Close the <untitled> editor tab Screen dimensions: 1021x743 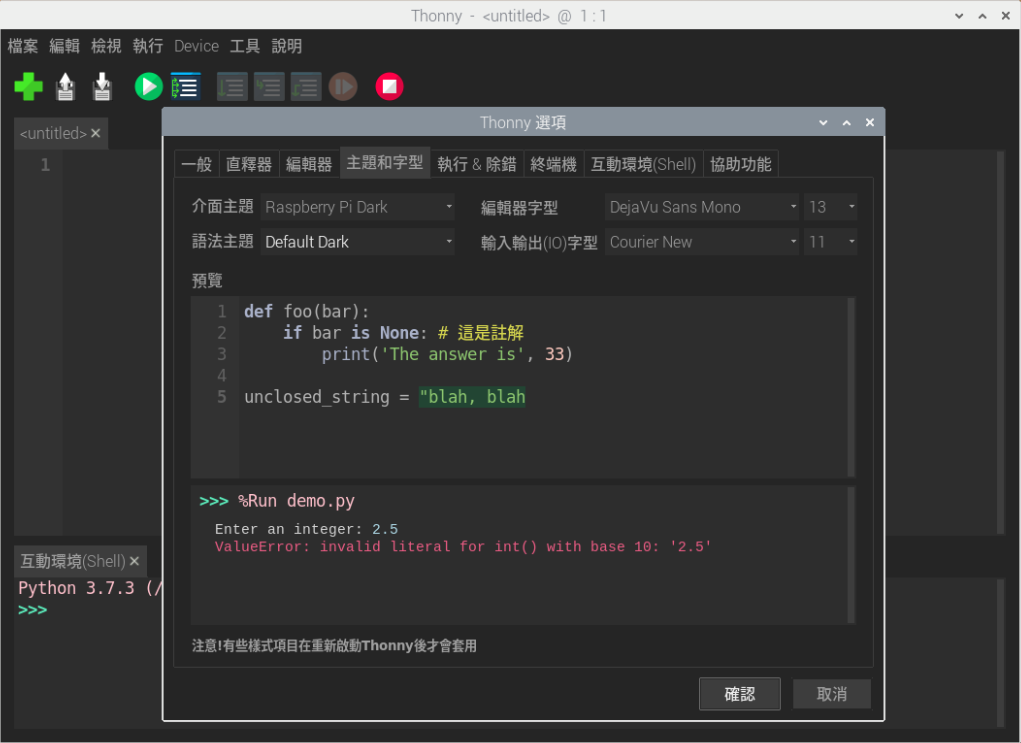coord(96,133)
